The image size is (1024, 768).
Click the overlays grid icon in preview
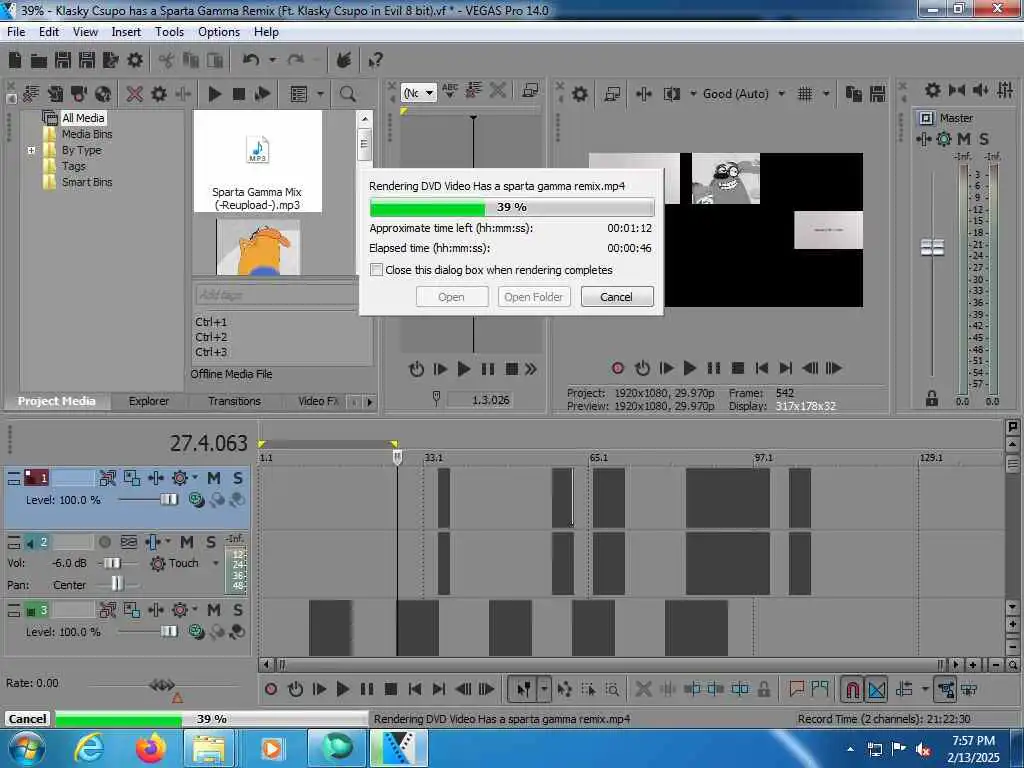click(805, 94)
